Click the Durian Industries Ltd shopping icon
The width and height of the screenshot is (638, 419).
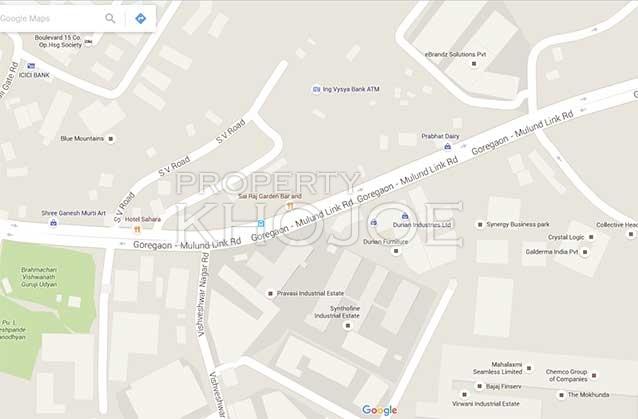tap(404, 216)
